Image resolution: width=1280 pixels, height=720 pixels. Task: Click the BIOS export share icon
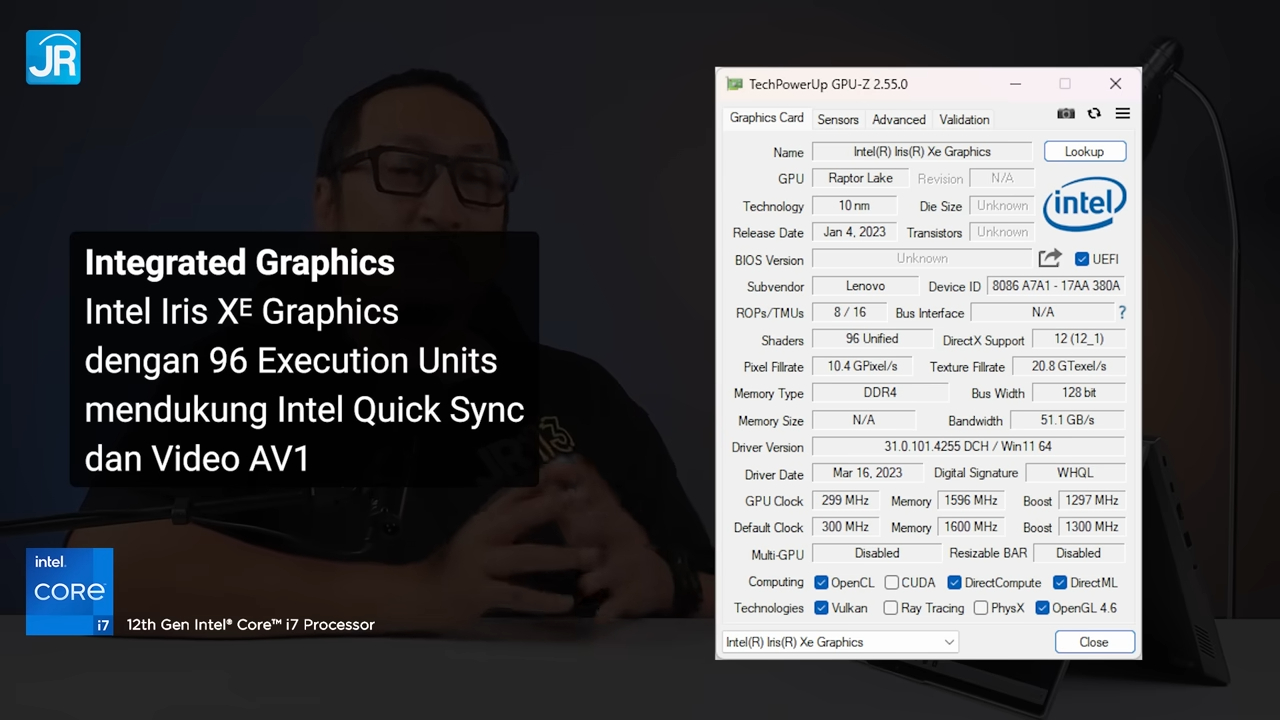point(1049,259)
